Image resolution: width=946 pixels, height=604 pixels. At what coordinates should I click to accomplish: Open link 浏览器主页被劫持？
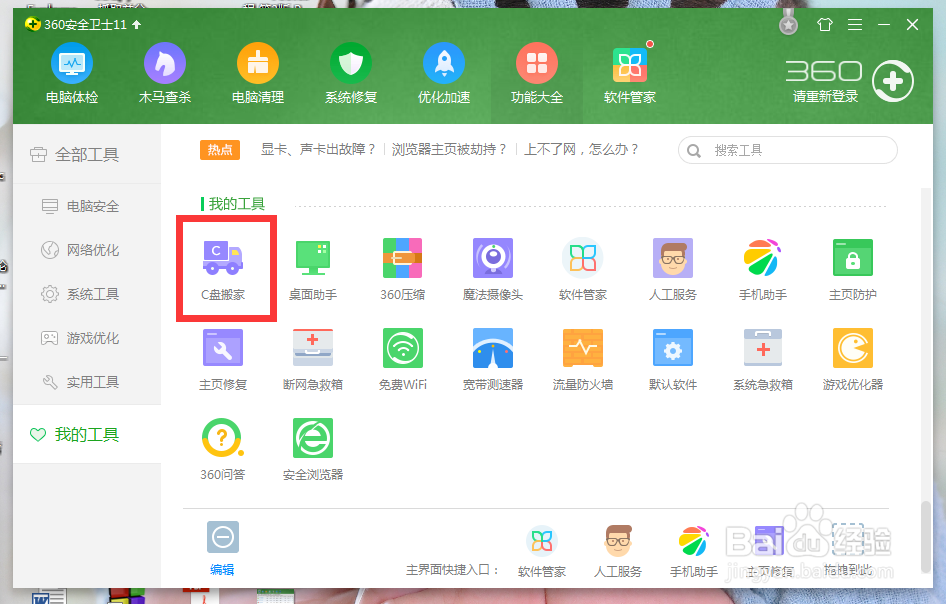[x=449, y=150]
